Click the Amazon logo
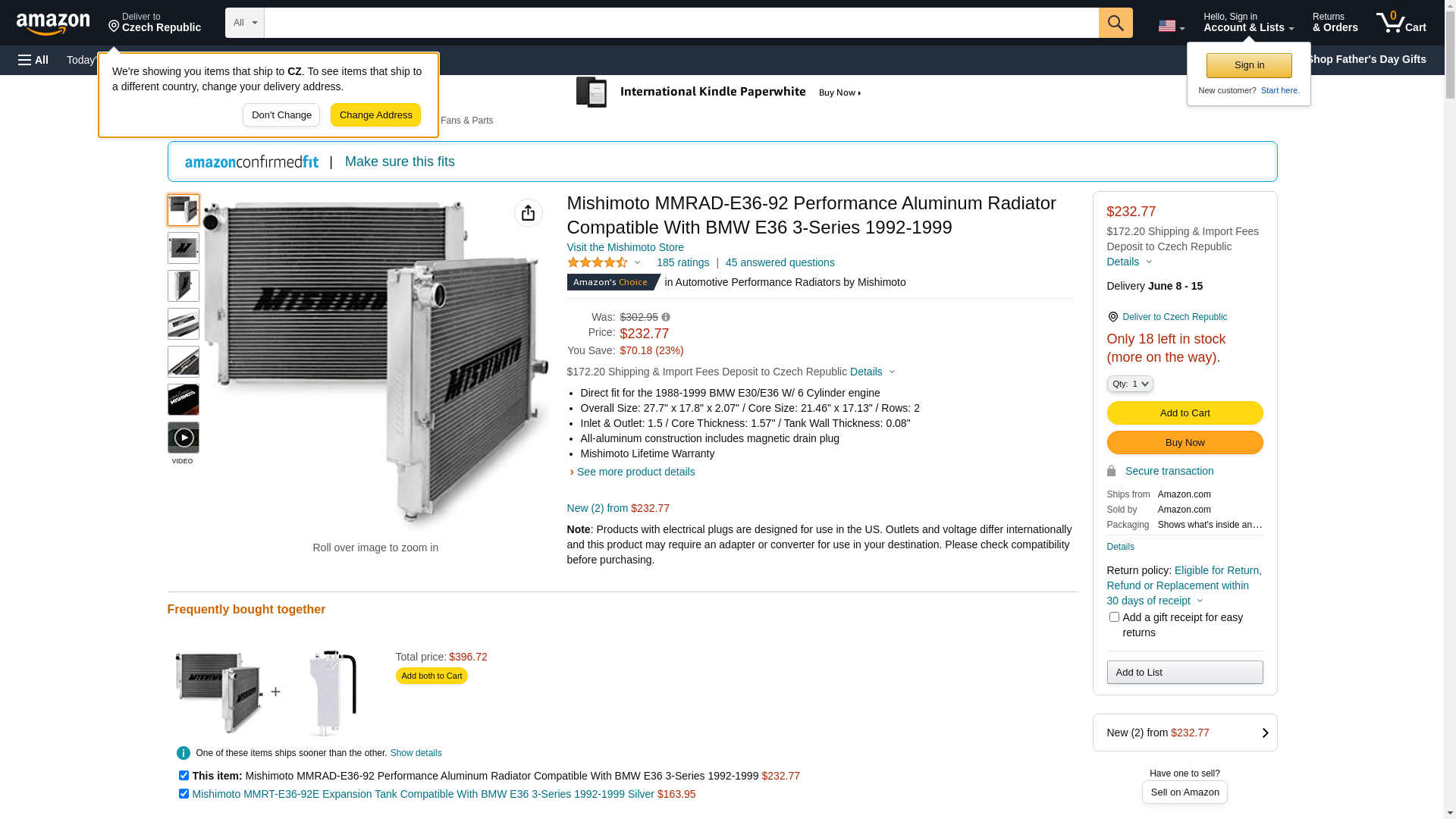Screen dimensions: 1456x819 53,24
